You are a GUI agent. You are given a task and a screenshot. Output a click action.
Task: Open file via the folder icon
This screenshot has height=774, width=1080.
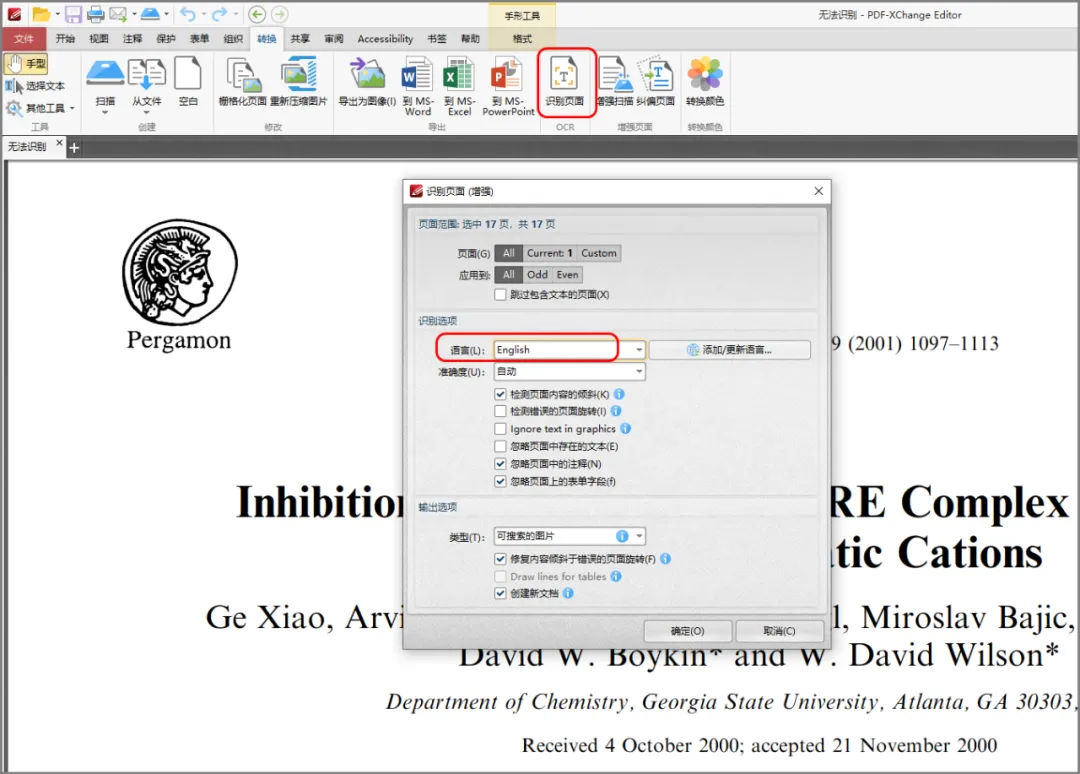[x=41, y=14]
